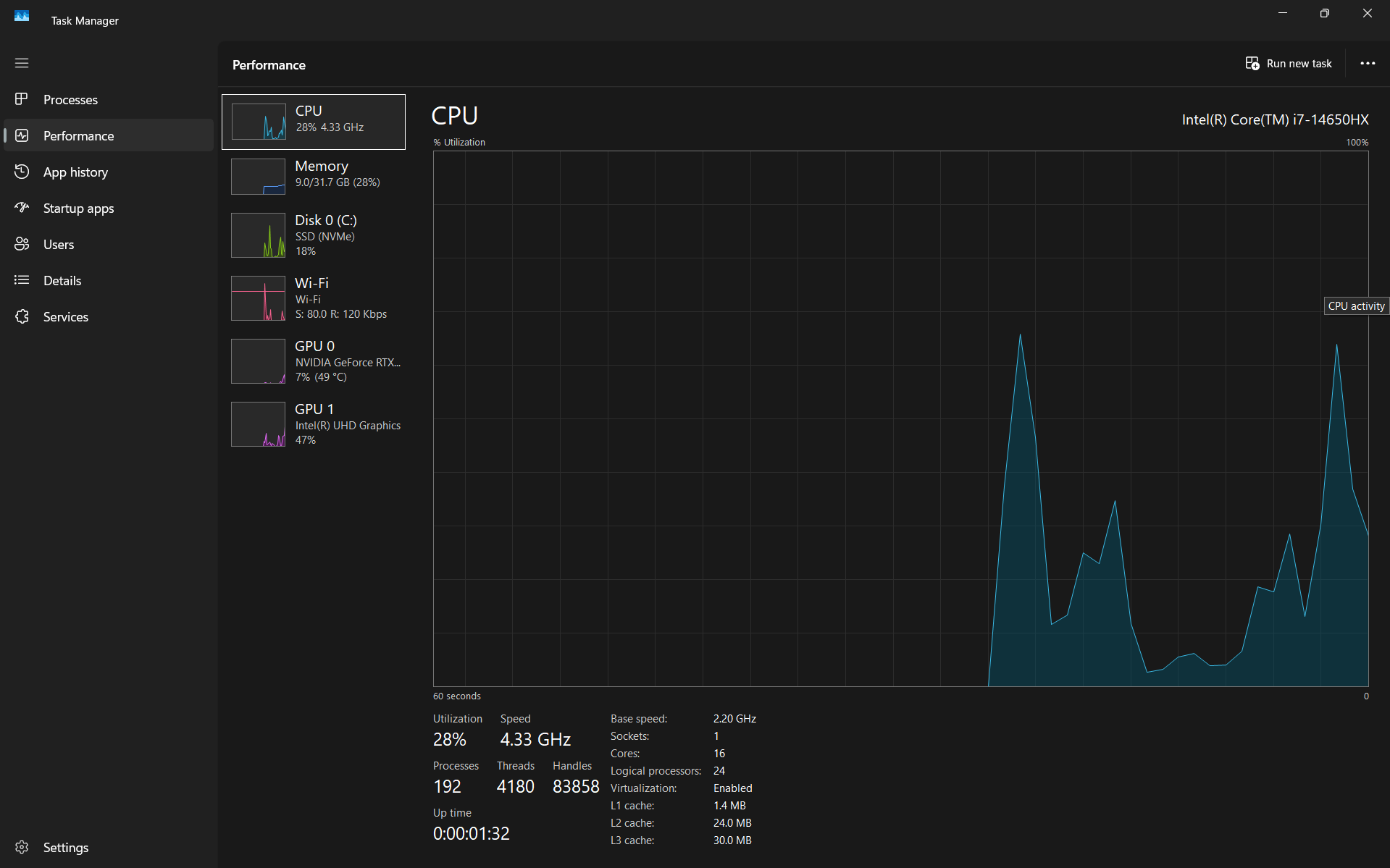This screenshot has width=1390, height=868.
Task: Select the Wi-Fi graph thumbnail
Action: coord(259,298)
